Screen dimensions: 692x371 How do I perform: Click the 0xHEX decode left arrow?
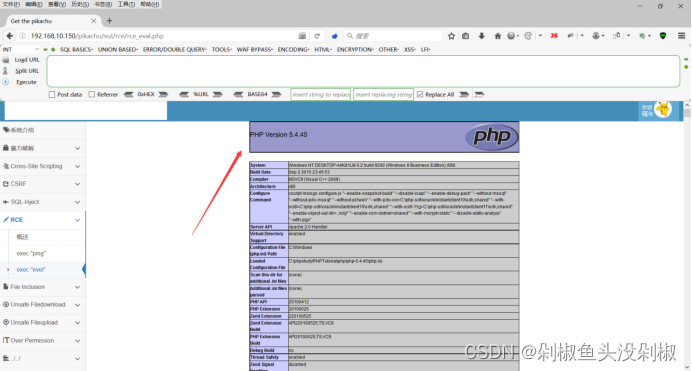click(128, 94)
